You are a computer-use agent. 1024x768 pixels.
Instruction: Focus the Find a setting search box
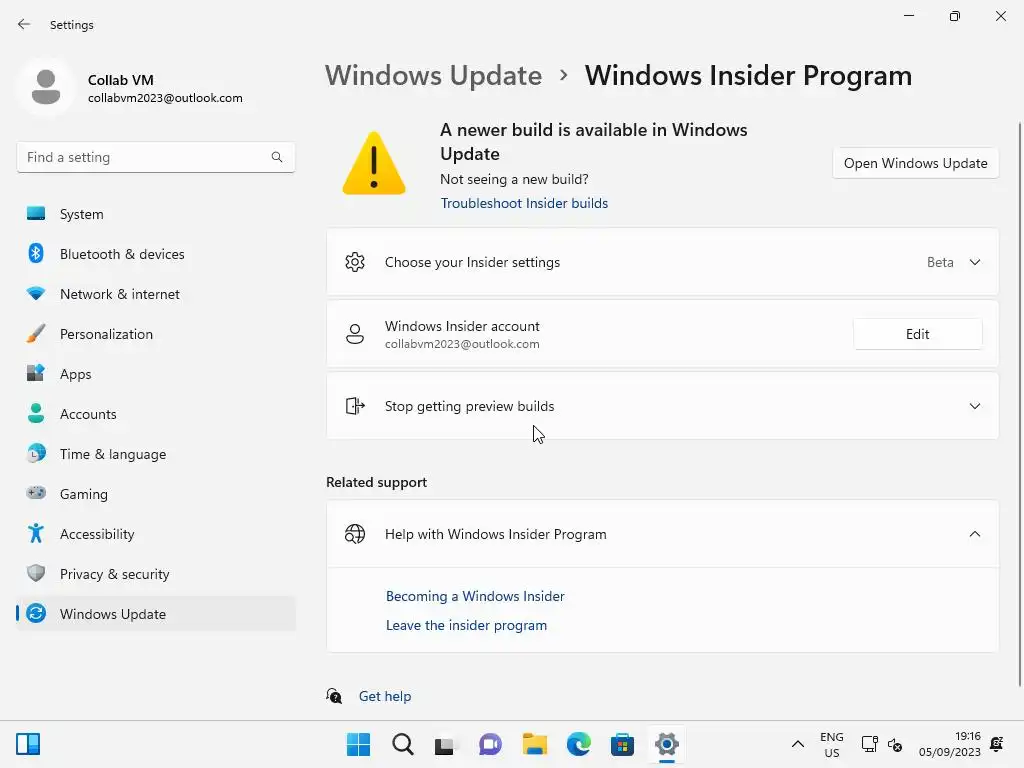tap(155, 157)
